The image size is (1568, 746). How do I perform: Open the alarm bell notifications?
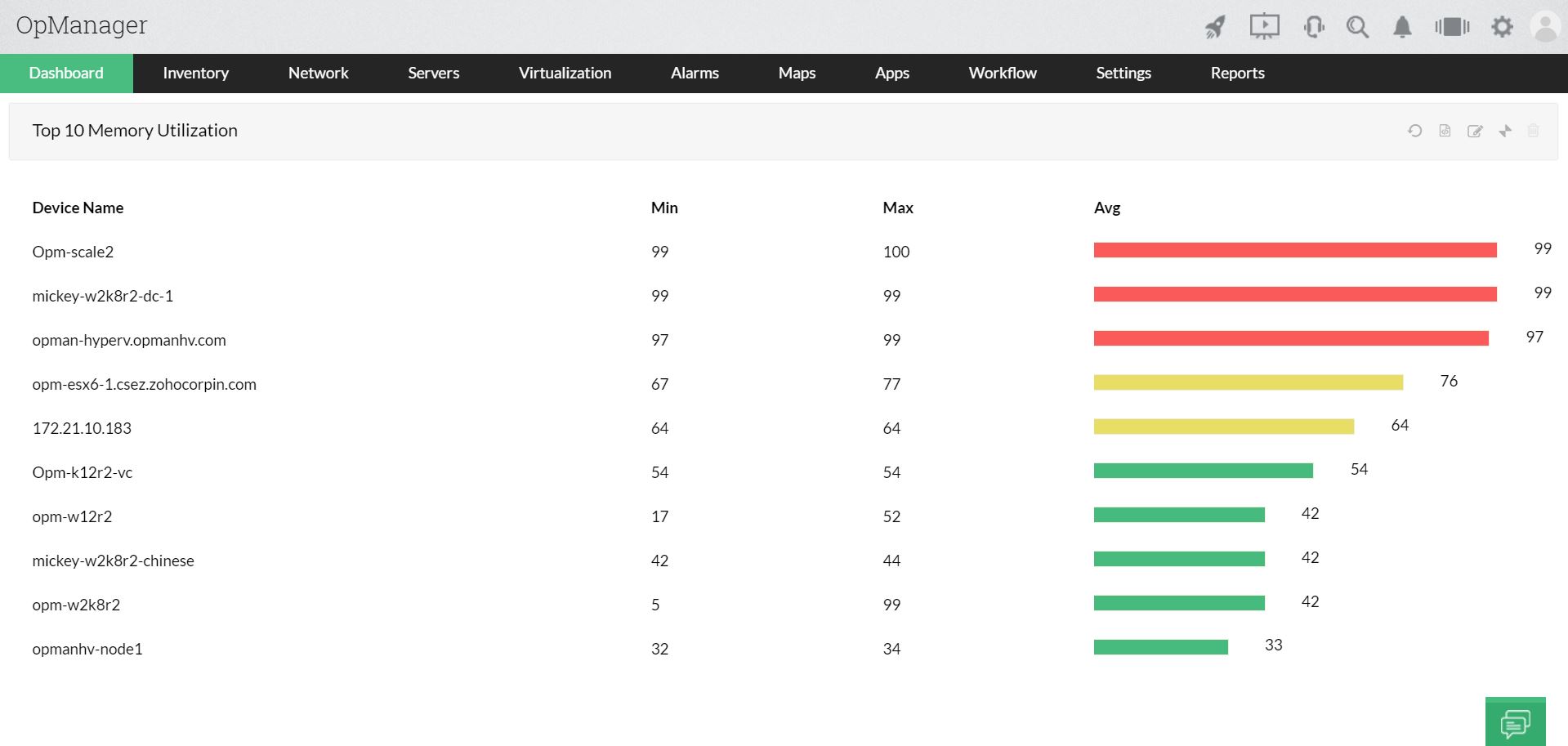[1402, 27]
